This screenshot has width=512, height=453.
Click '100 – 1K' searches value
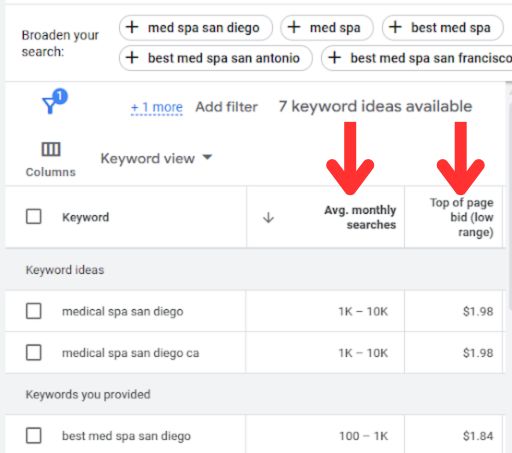click(363, 436)
